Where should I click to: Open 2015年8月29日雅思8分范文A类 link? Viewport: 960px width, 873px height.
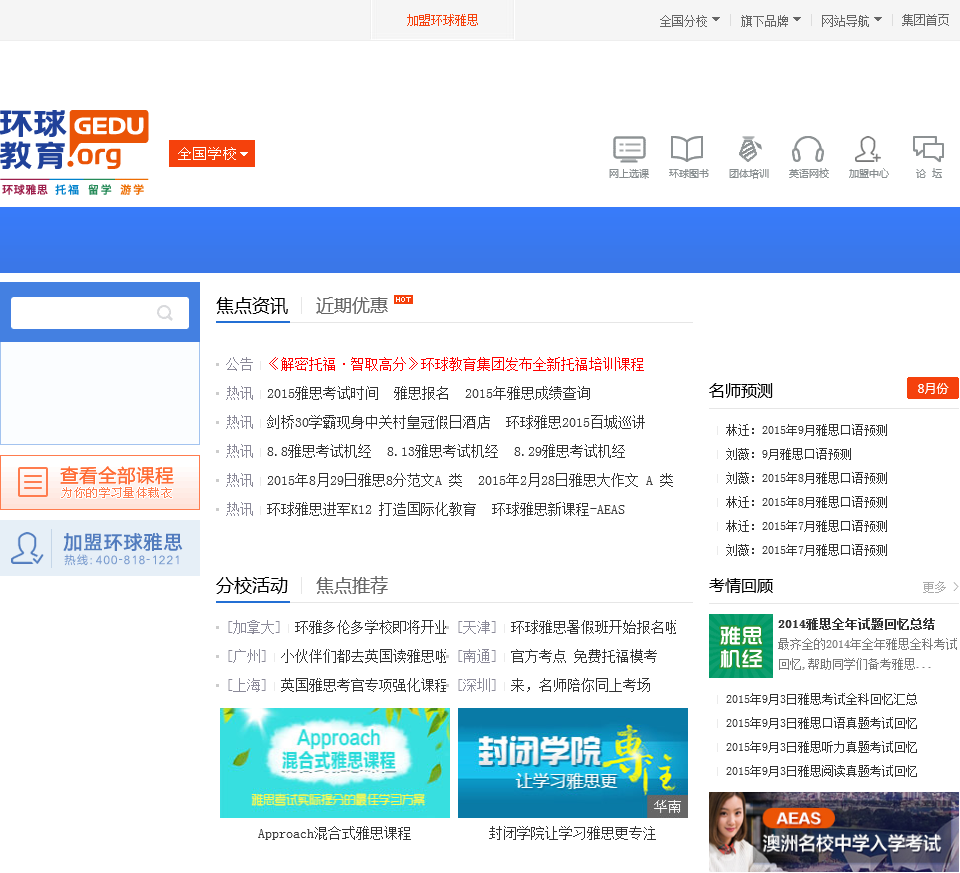click(365, 481)
